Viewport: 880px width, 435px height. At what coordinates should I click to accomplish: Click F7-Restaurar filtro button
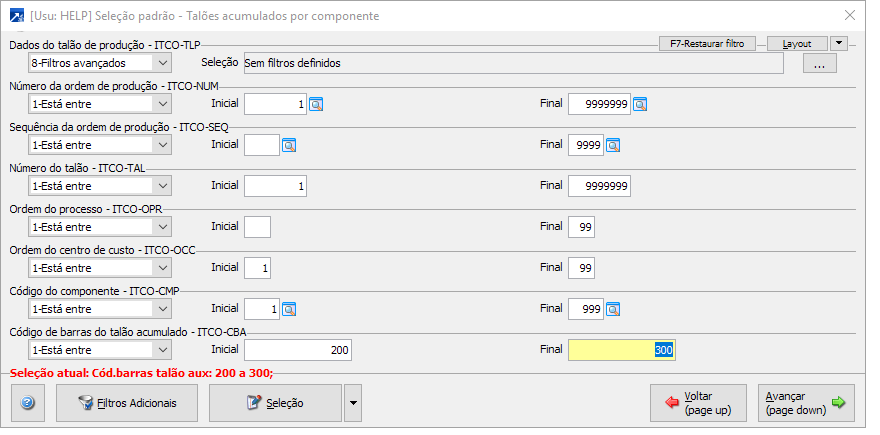click(x=707, y=44)
